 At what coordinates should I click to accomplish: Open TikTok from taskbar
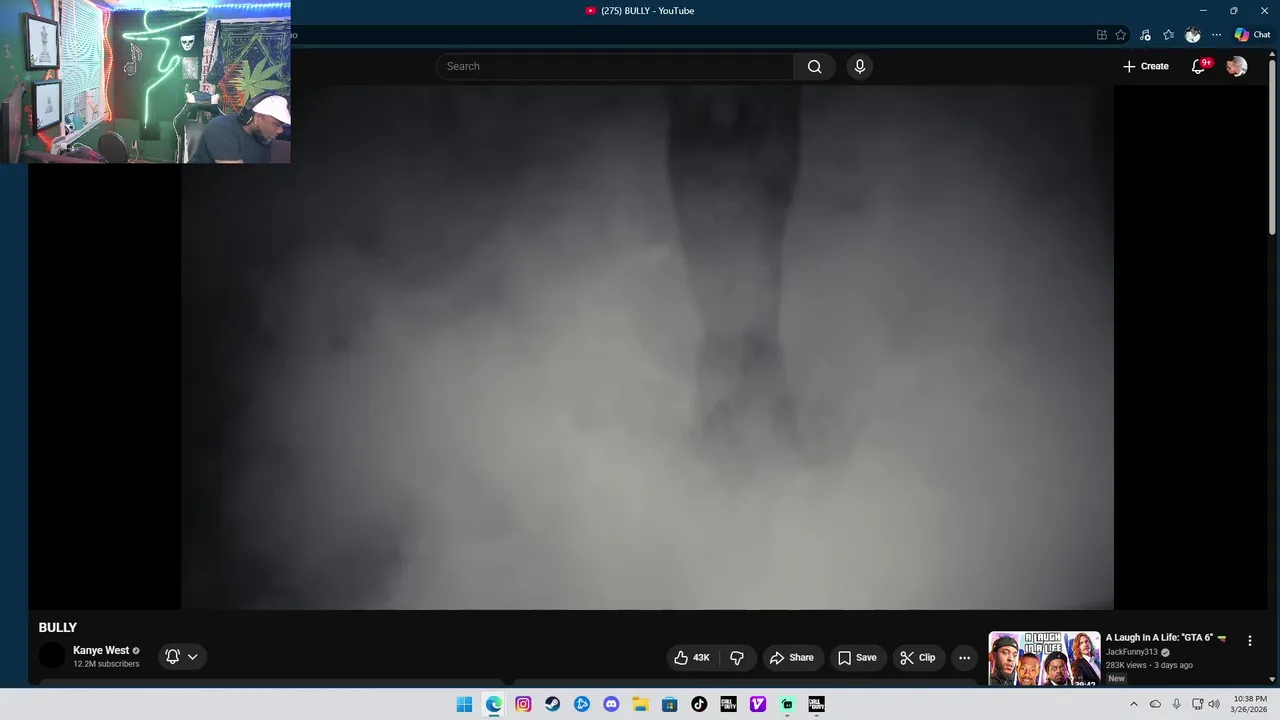[699, 704]
